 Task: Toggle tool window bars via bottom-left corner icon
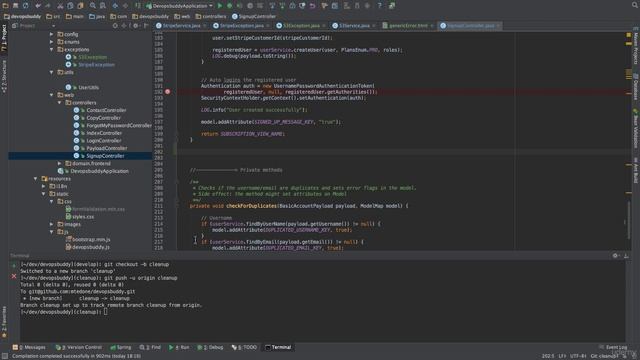[4, 356]
